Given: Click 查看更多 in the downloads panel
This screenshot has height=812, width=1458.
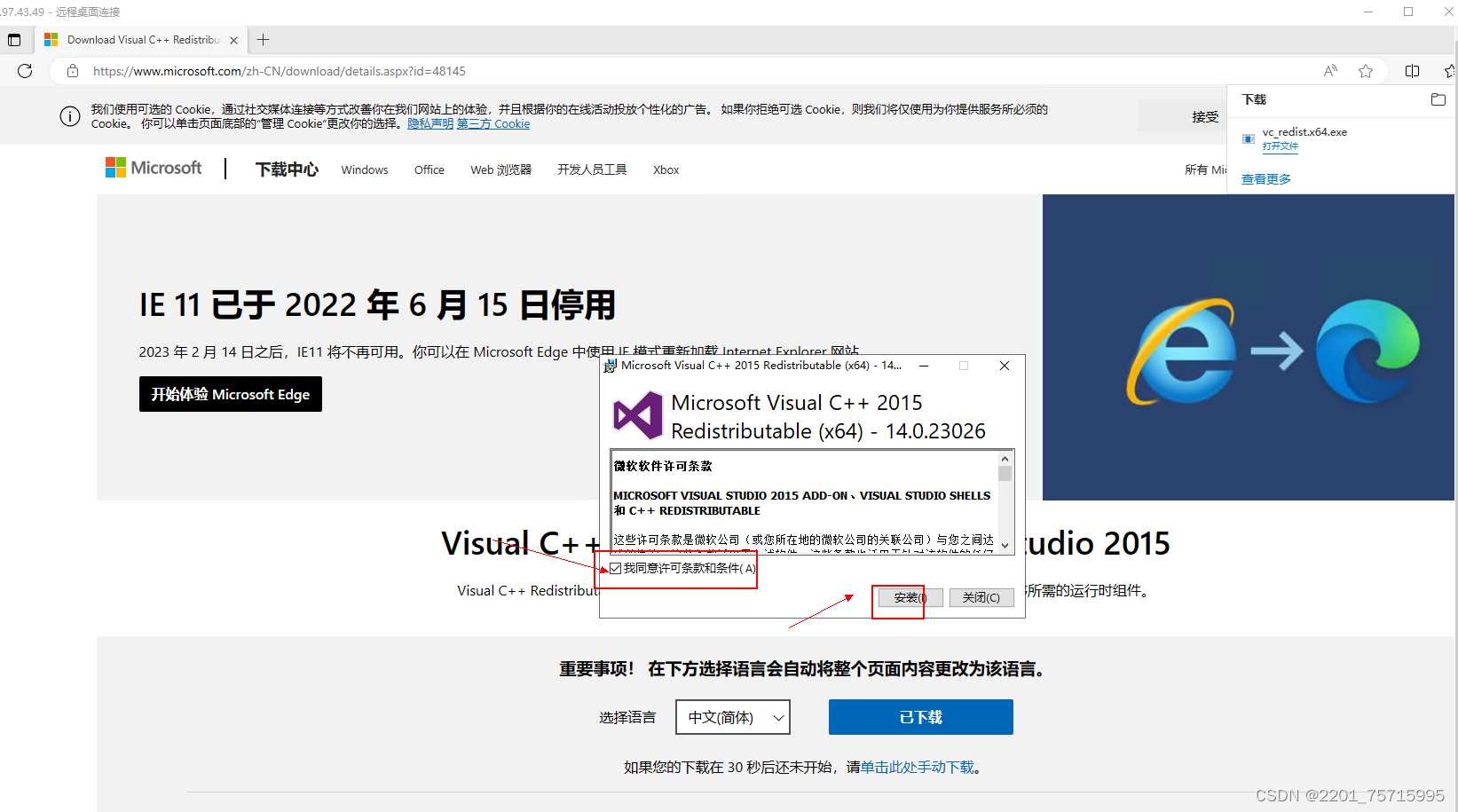Looking at the screenshot, I should pos(1266,178).
